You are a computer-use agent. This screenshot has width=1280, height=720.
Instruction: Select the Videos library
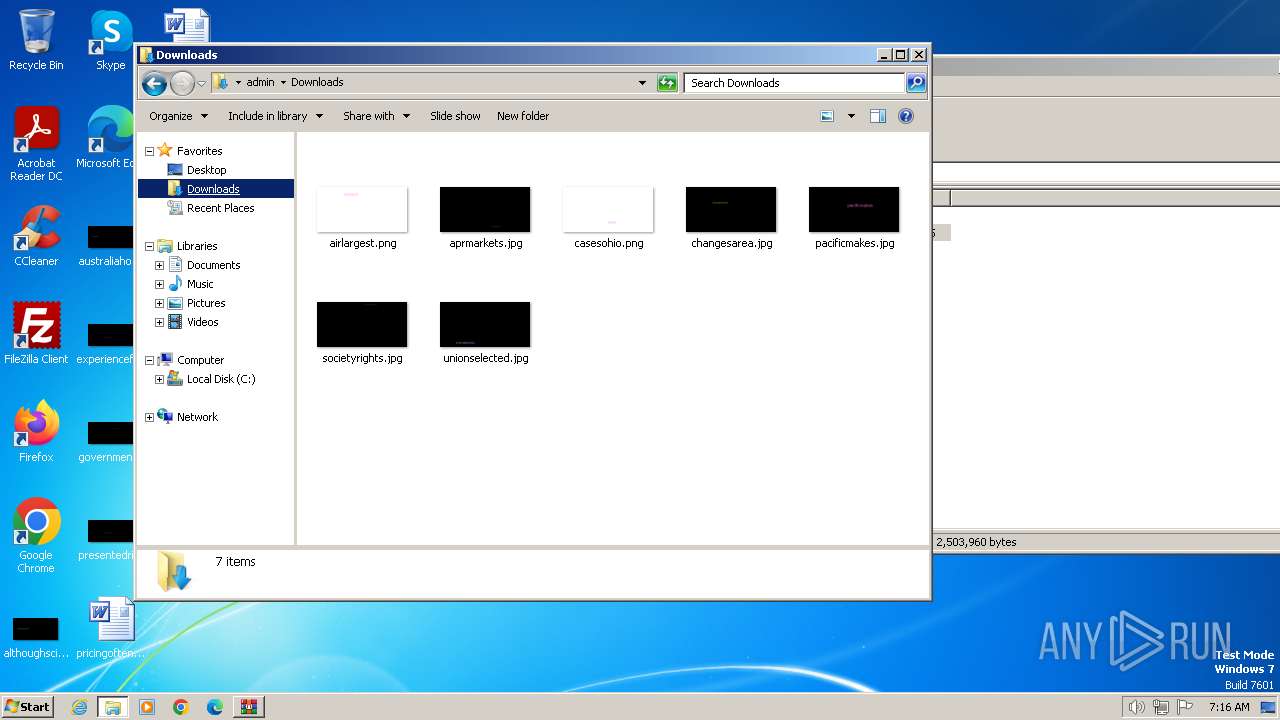coord(202,322)
